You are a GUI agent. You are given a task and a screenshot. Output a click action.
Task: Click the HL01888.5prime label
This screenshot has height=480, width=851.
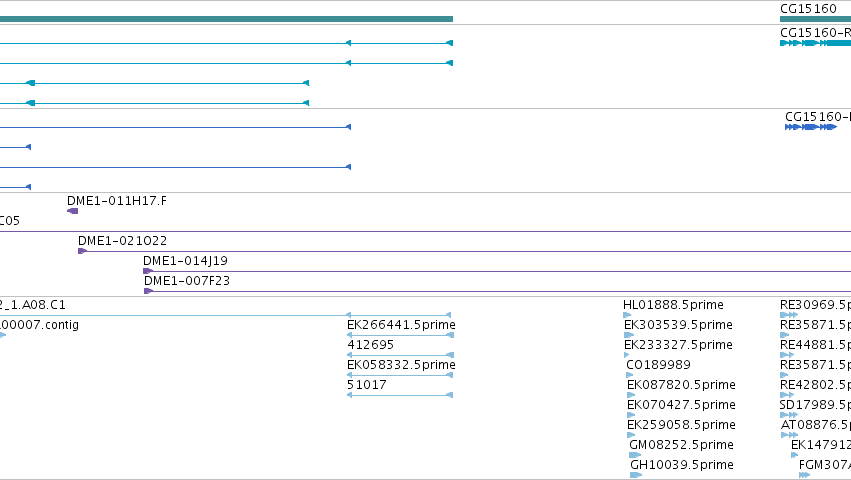673,305
